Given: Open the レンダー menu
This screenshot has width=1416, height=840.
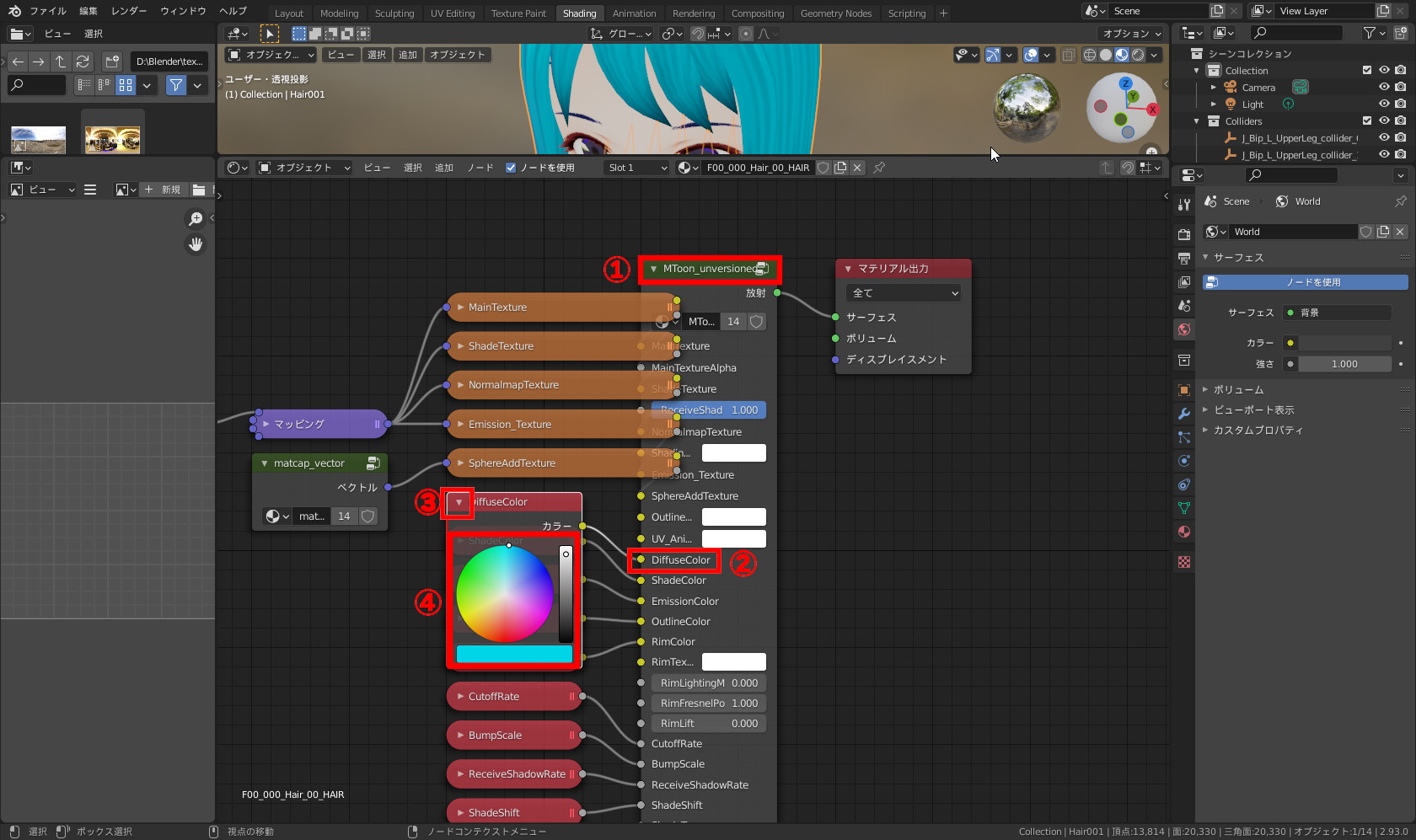Looking at the screenshot, I should click(129, 11).
